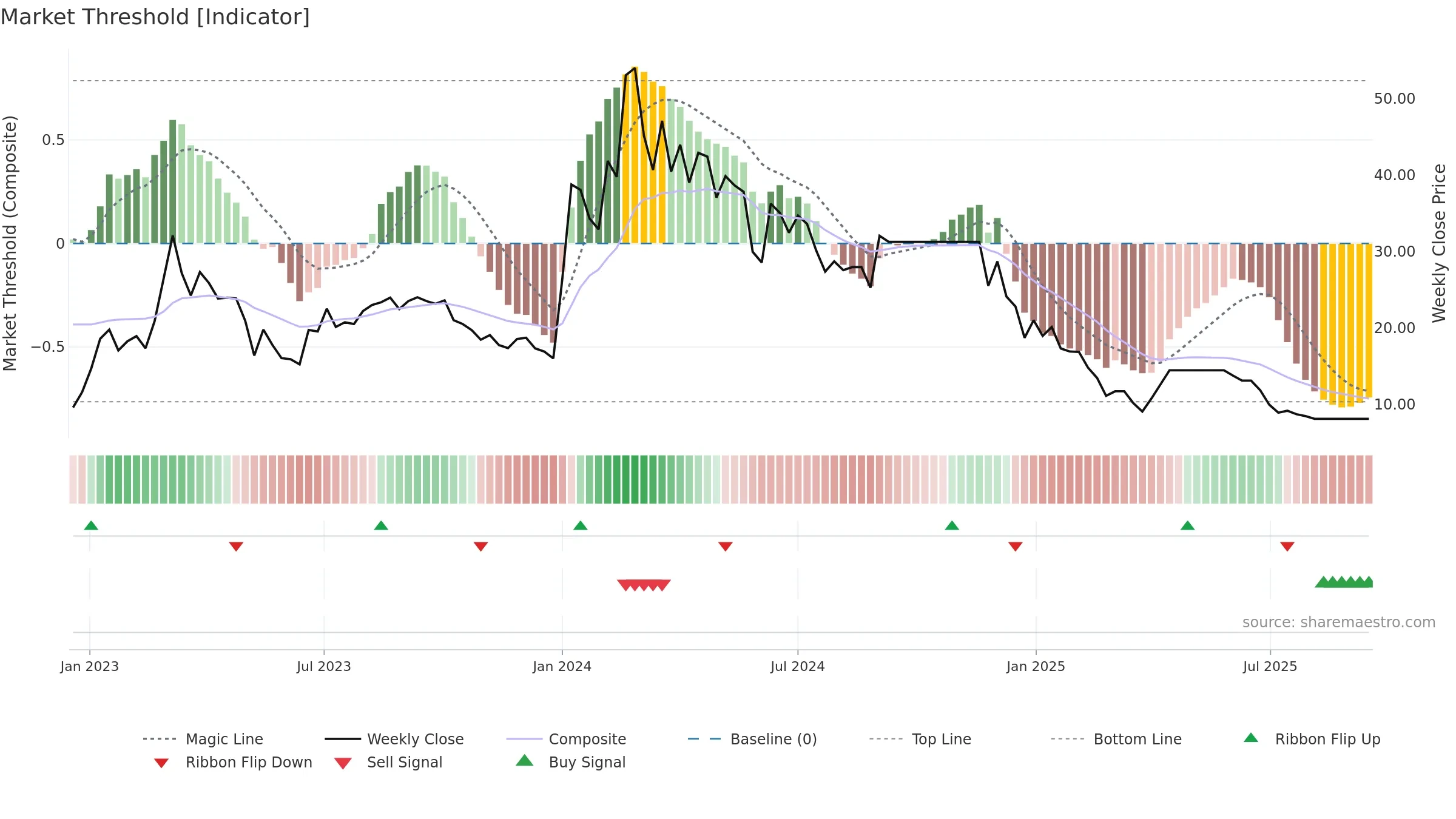Click the red flip down triangle before Jul 2024
1456x819 pixels.
[x=726, y=547]
